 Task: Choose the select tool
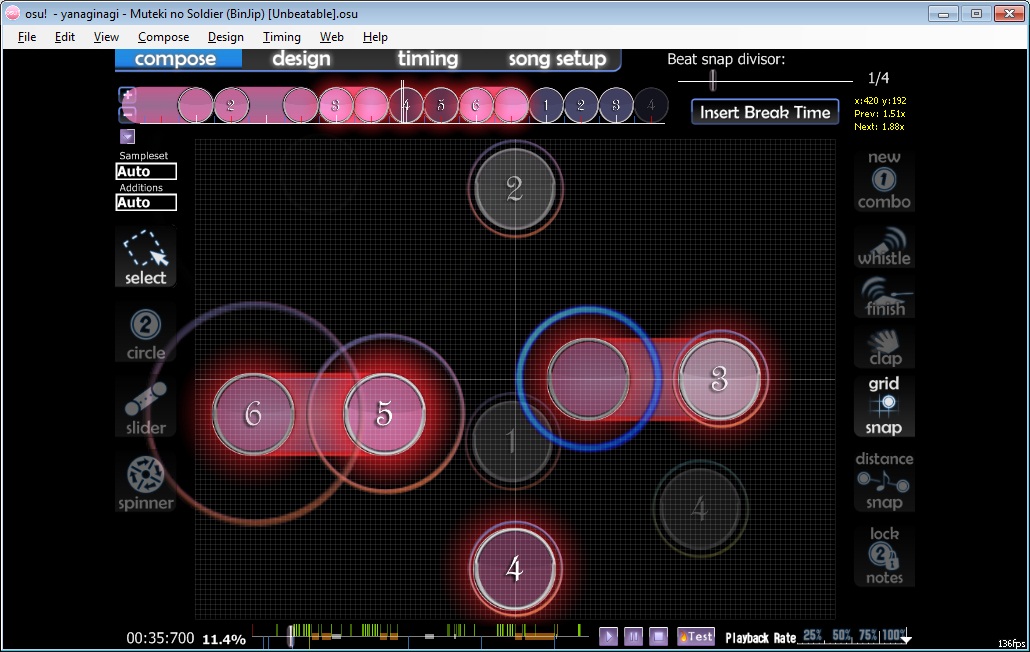[x=145, y=257]
